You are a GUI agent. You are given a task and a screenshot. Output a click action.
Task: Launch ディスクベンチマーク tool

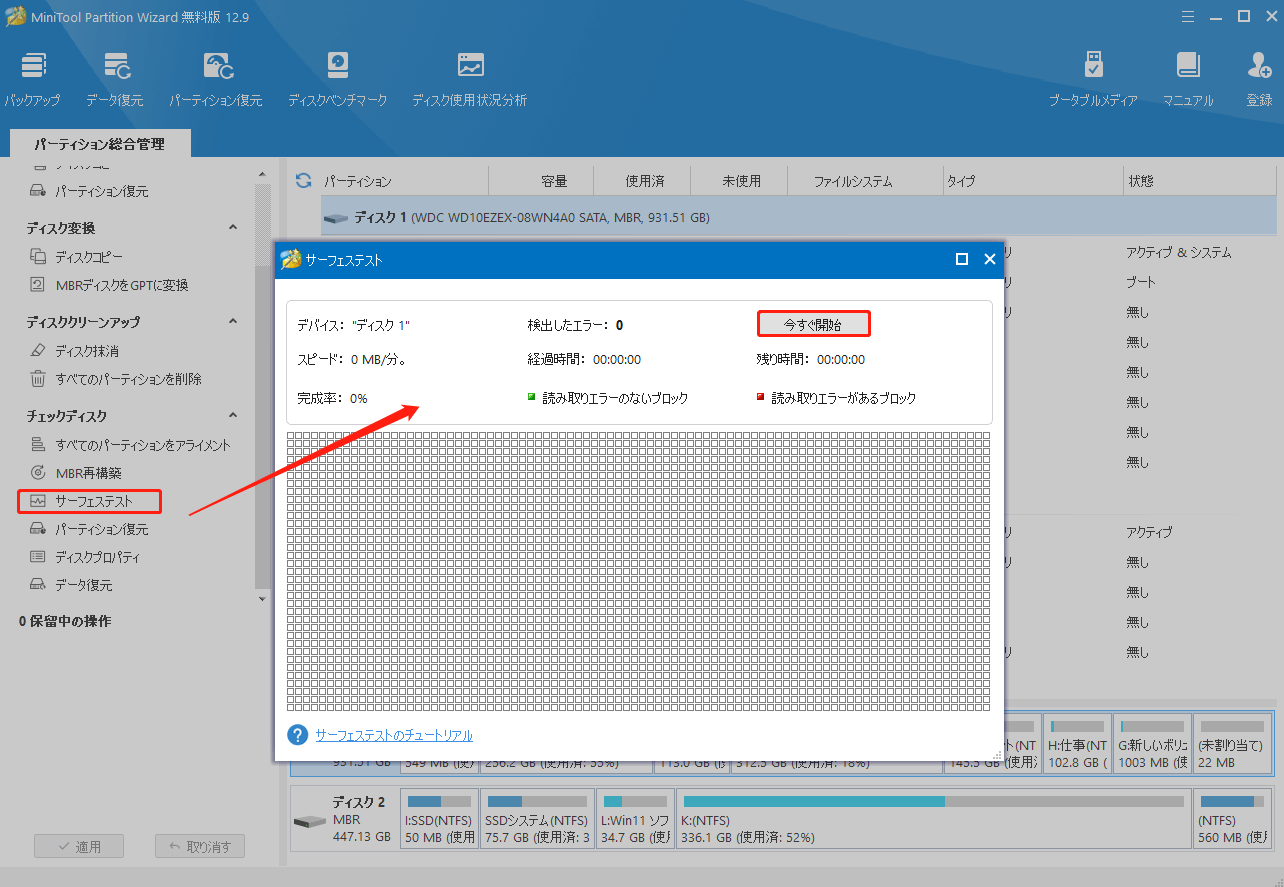point(337,79)
